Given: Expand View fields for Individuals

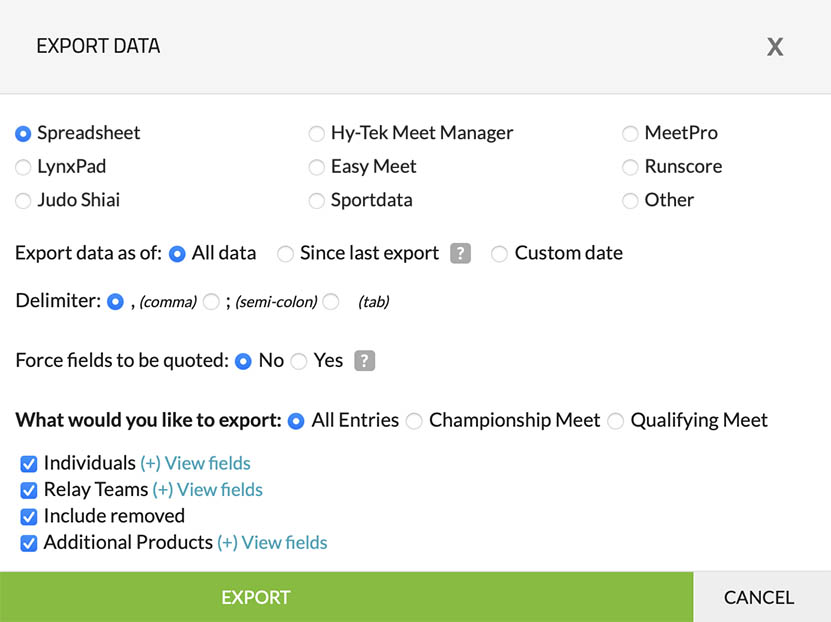Looking at the screenshot, I should tap(195, 464).
